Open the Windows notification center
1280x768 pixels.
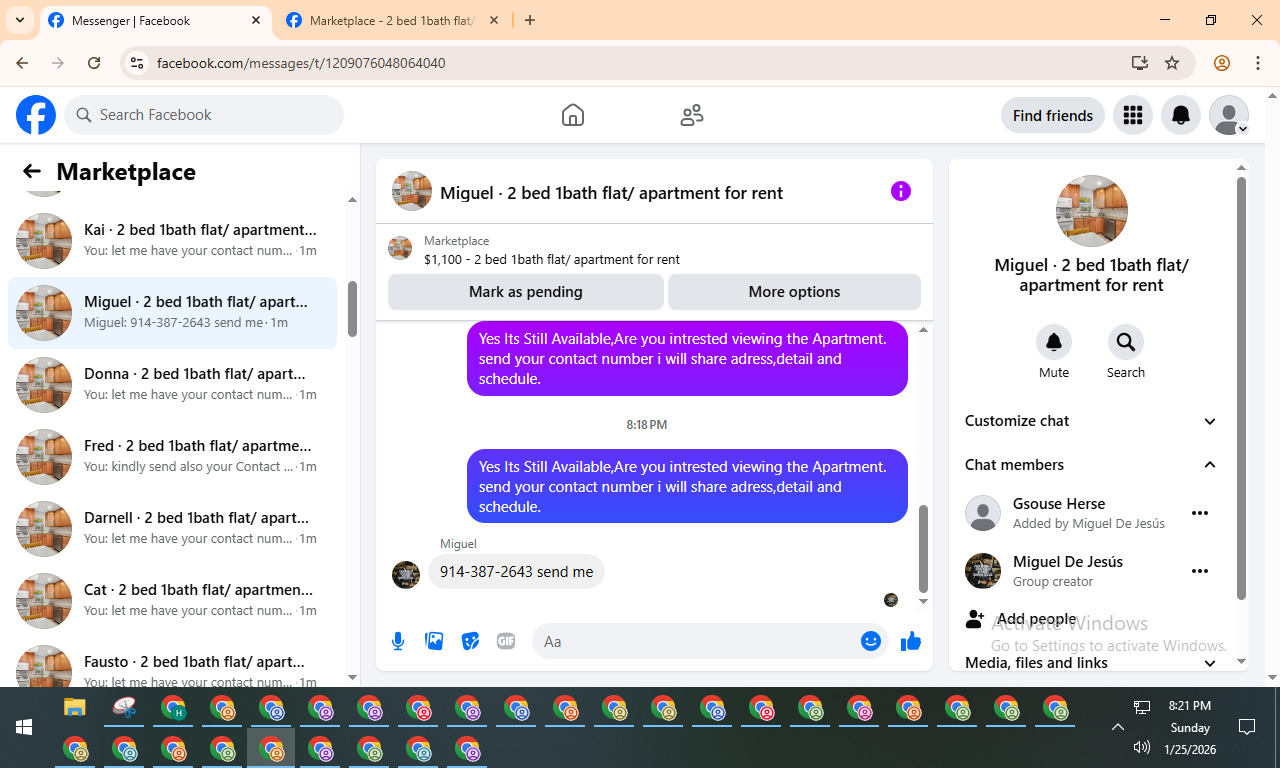tap(1247, 727)
